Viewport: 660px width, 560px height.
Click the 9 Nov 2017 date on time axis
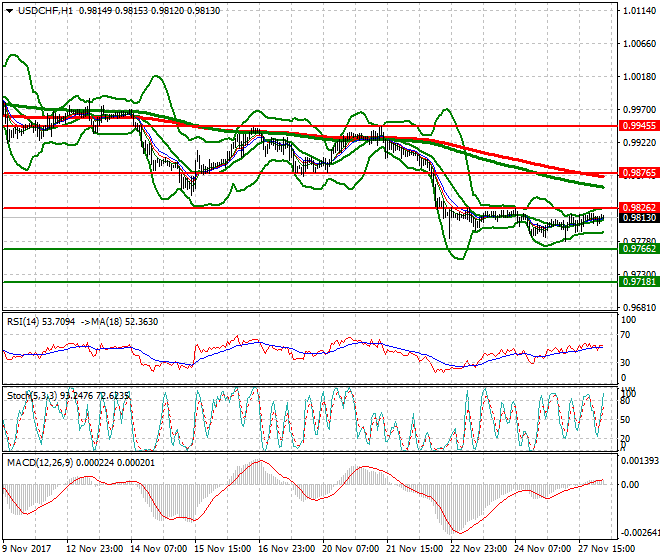30,550
